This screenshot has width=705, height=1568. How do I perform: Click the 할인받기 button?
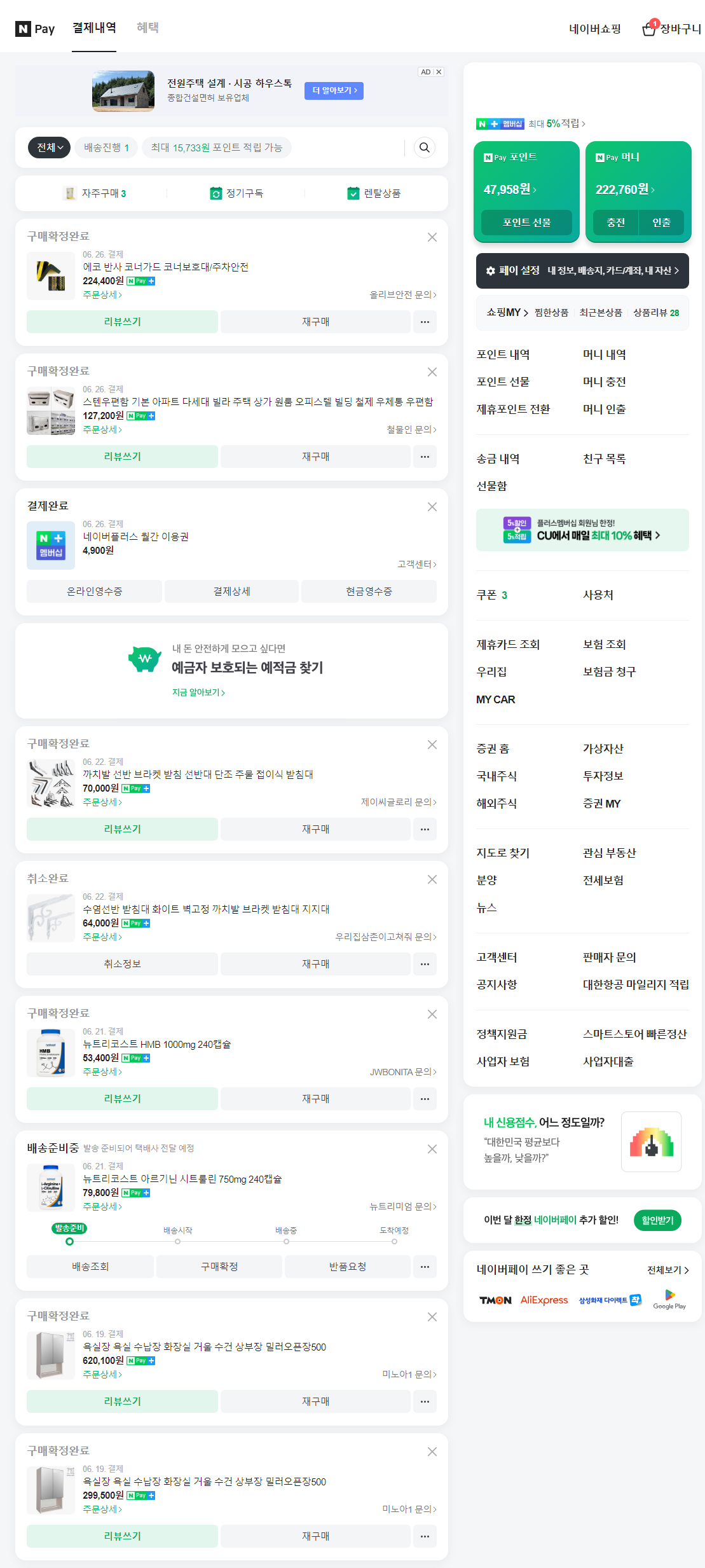pos(657,1220)
